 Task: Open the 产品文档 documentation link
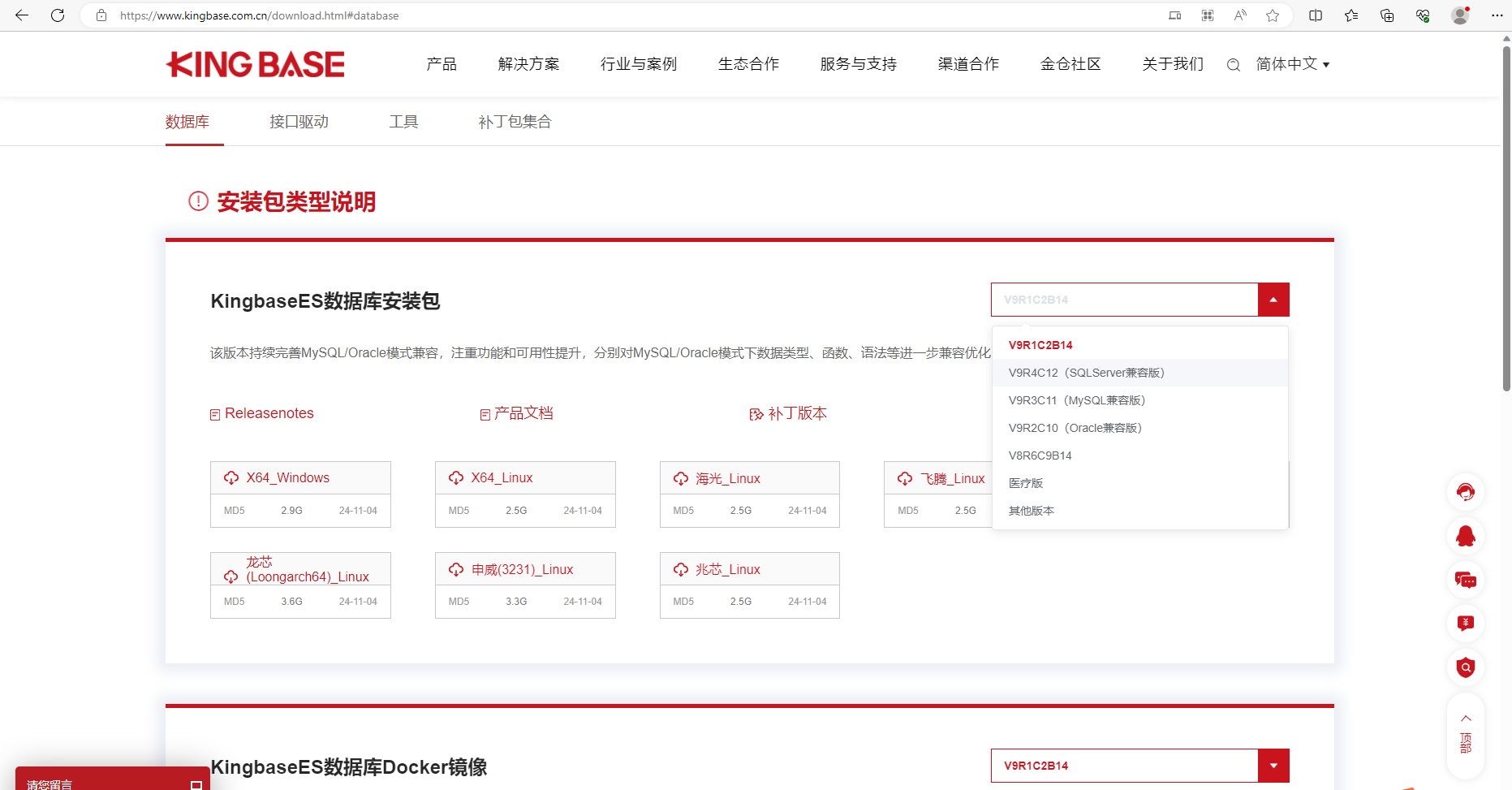tap(522, 412)
